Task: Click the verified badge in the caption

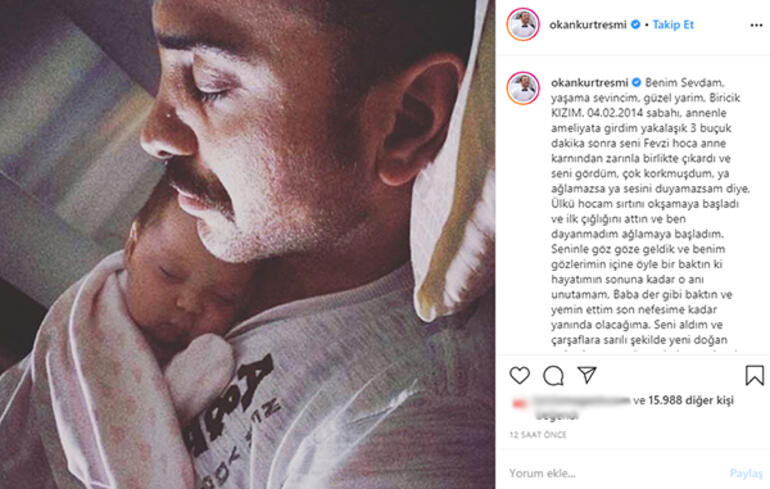Action: tap(636, 82)
